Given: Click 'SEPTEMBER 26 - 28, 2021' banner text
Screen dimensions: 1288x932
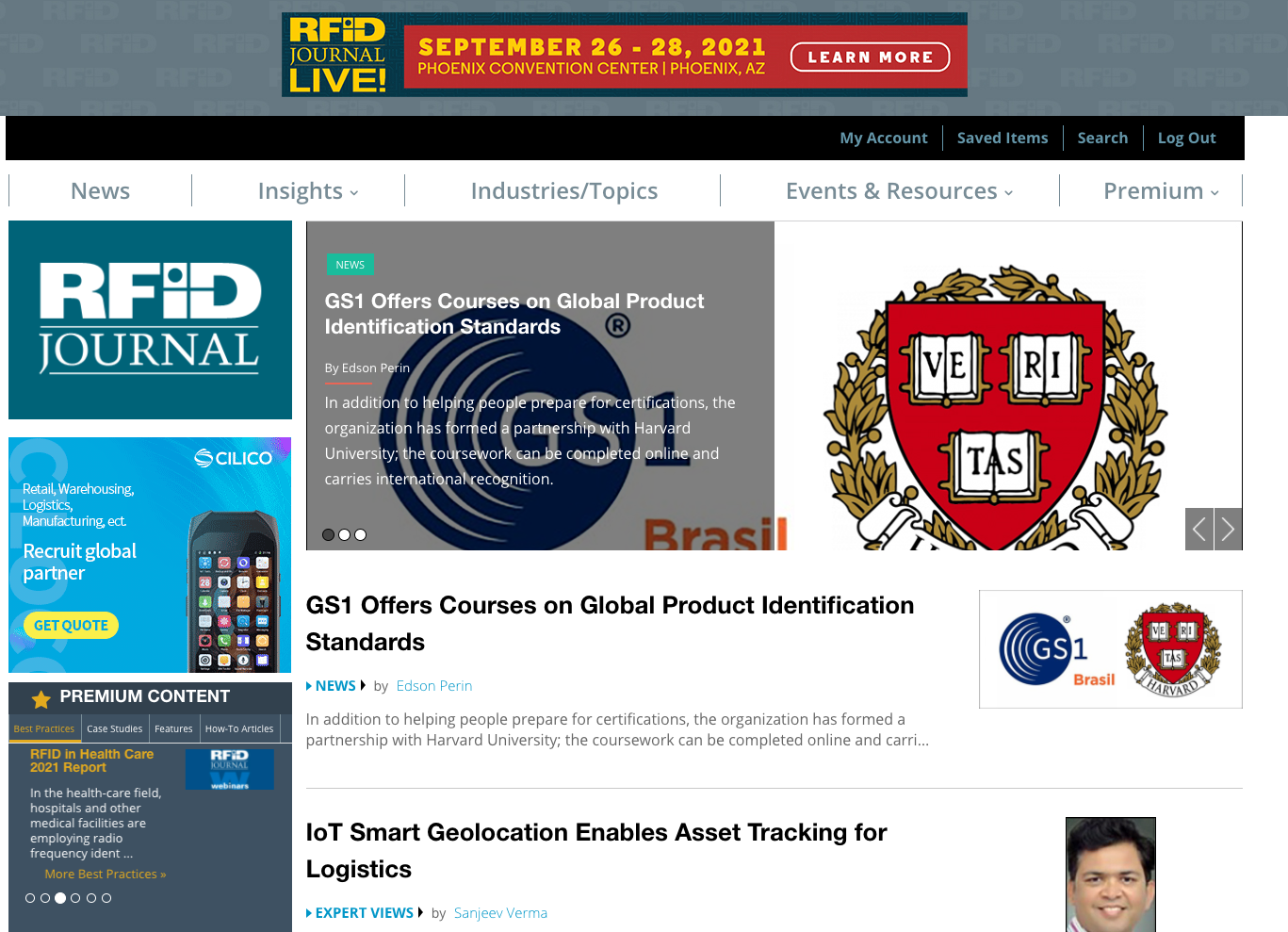Looking at the screenshot, I should point(592,47).
